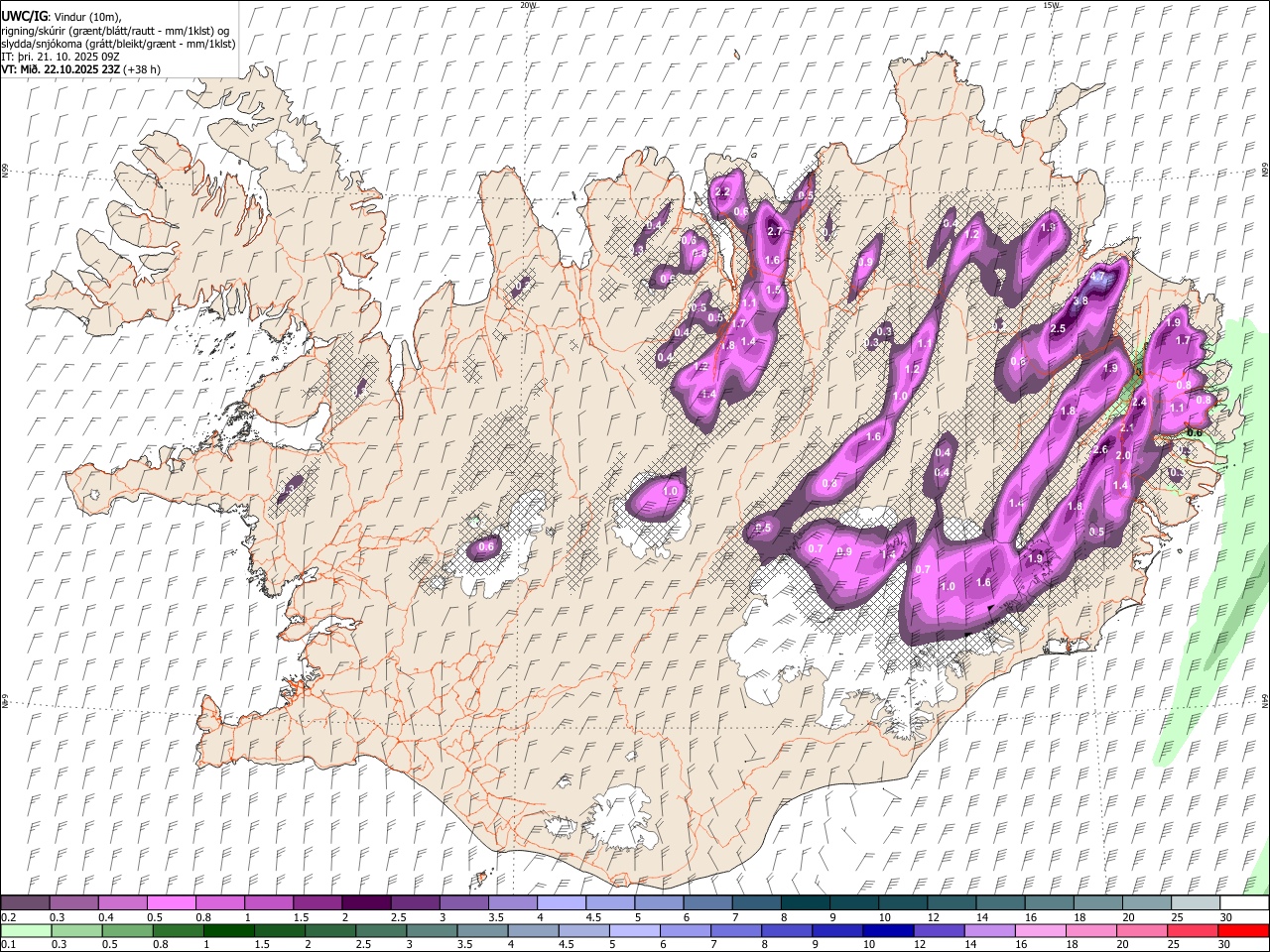Click the lower legend swatch between 0.5 and 0.8
Image resolution: width=1270 pixels, height=952 pixels.
coord(127,931)
